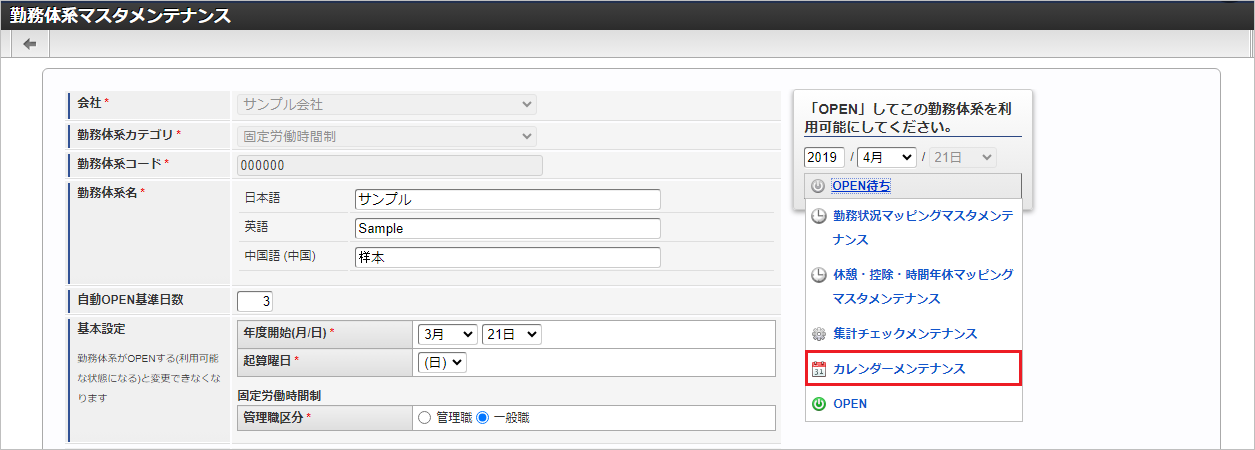Click the 中国語 (中国) language label
1255x450 pixels.
(280, 256)
